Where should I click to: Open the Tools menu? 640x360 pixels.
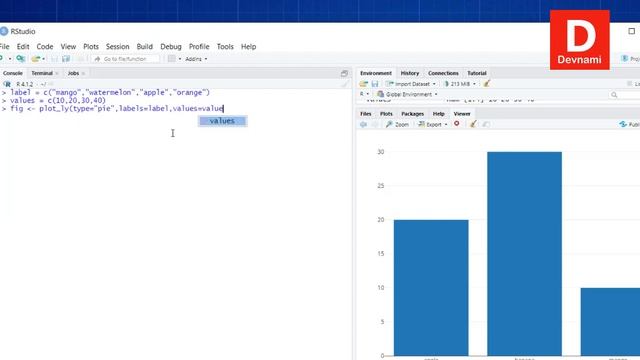tap(225, 47)
